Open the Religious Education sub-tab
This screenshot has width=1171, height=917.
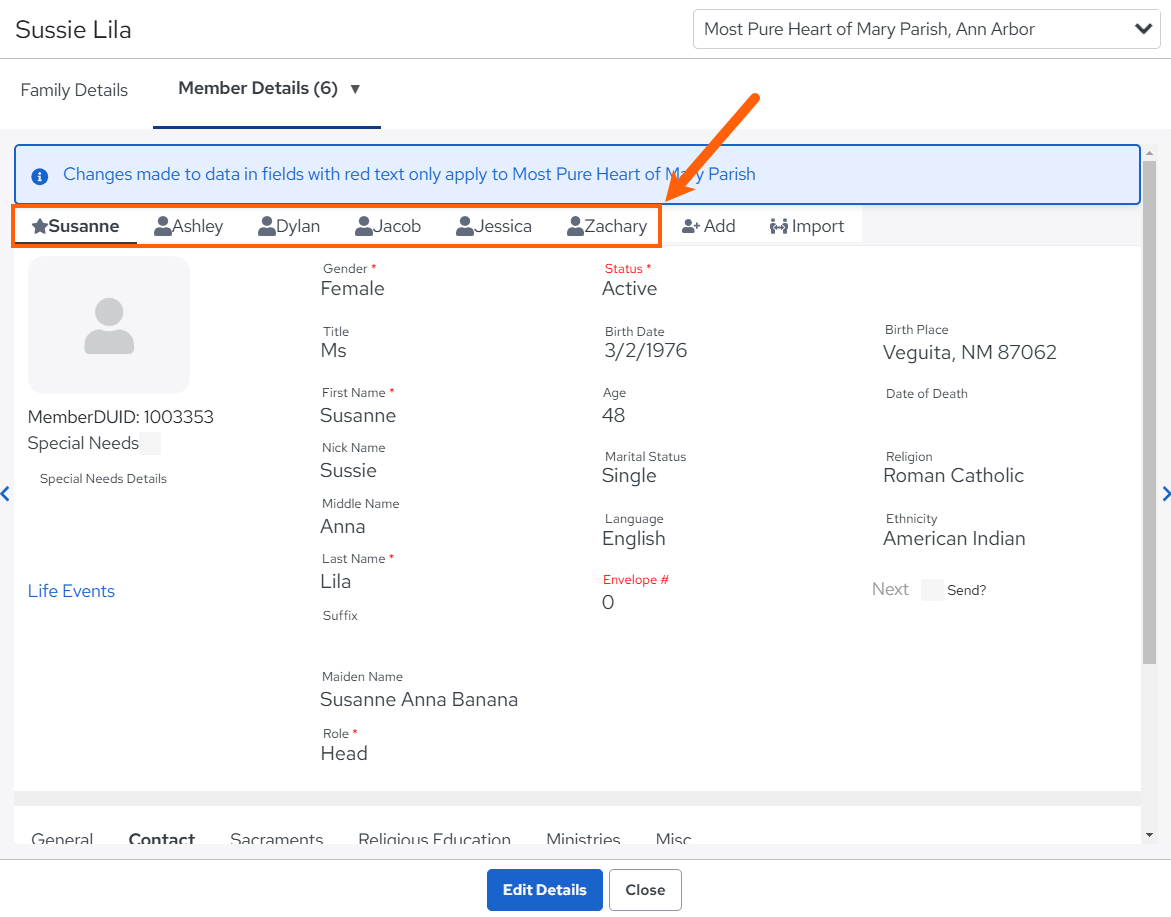click(435, 839)
